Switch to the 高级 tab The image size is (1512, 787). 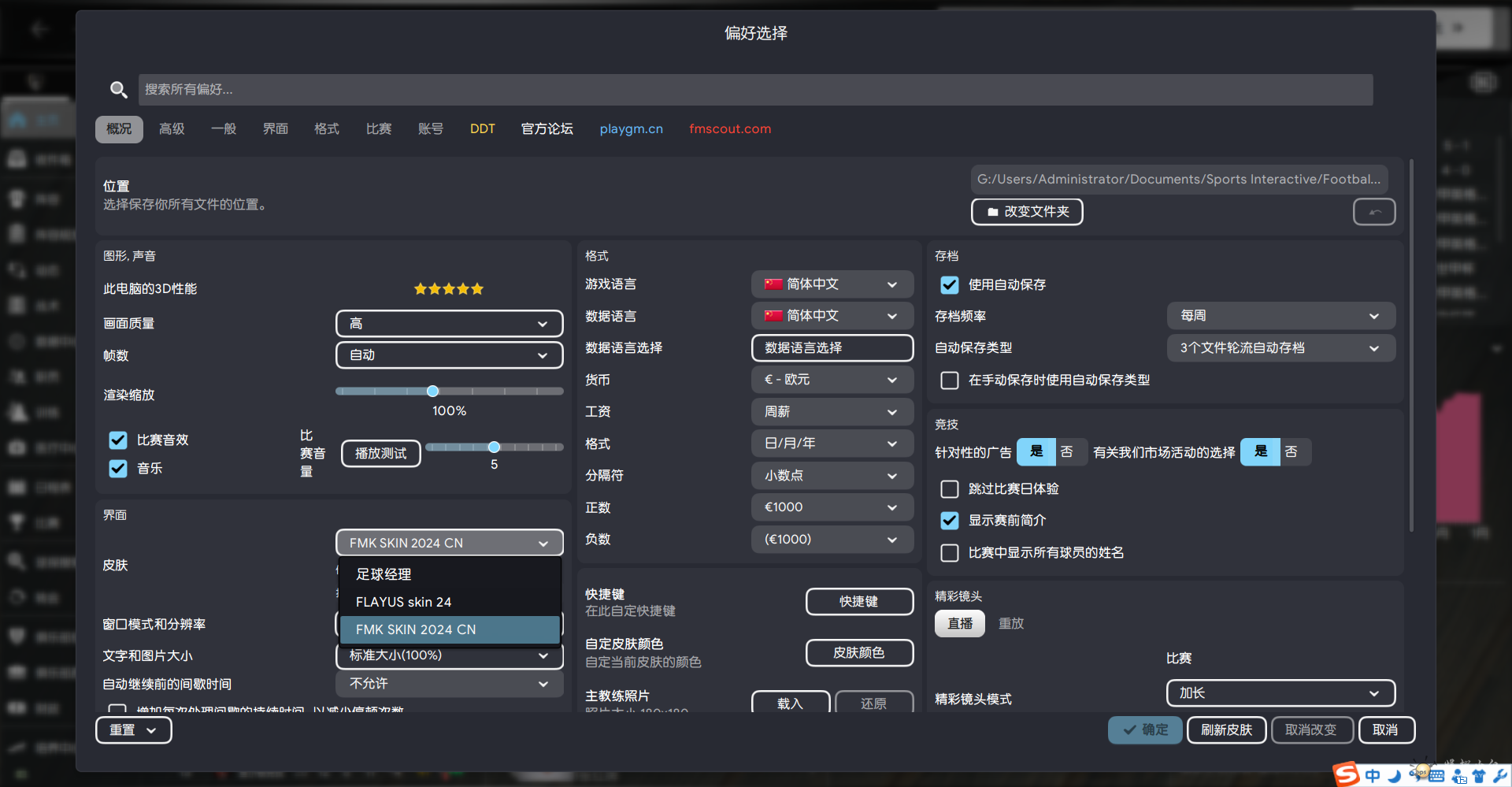(x=172, y=129)
